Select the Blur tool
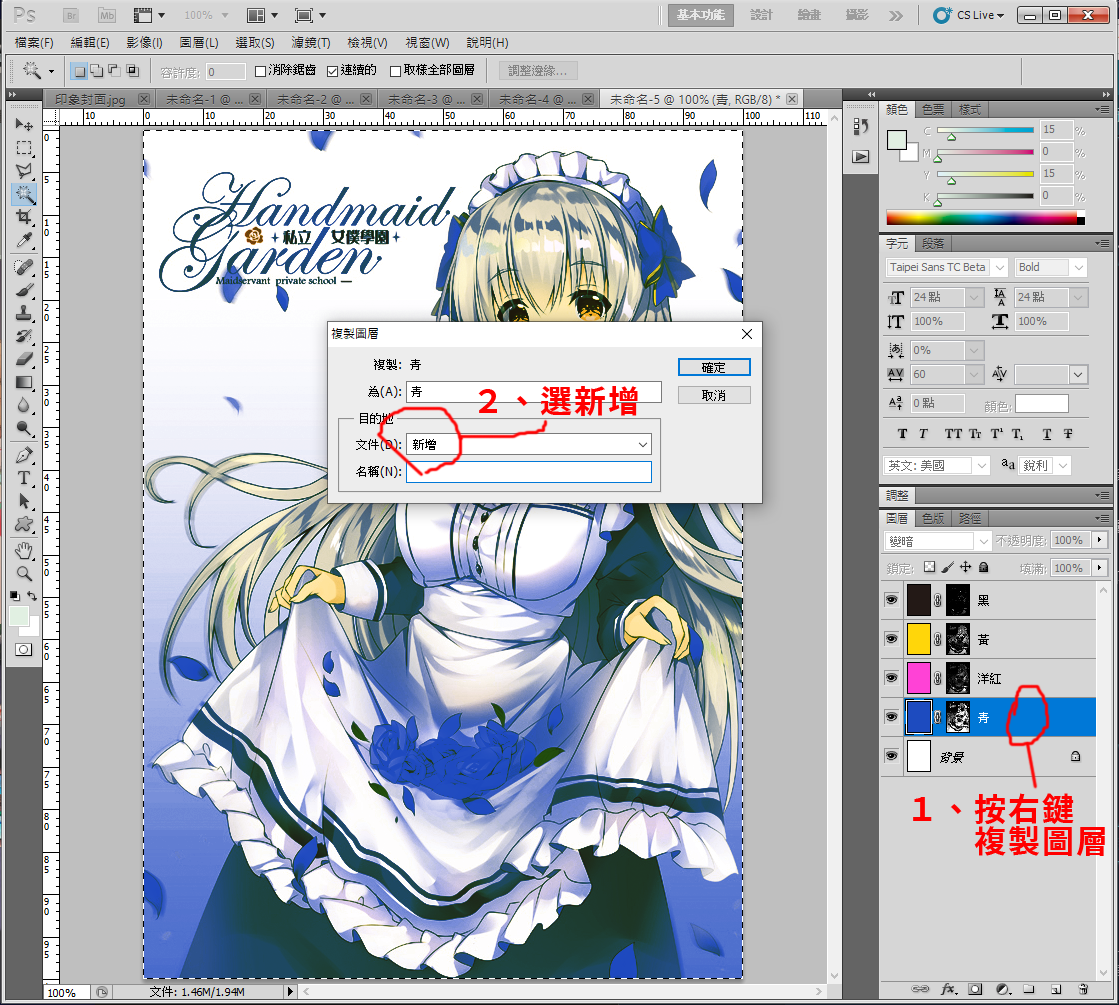This screenshot has height=1005, width=1119. point(24,405)
